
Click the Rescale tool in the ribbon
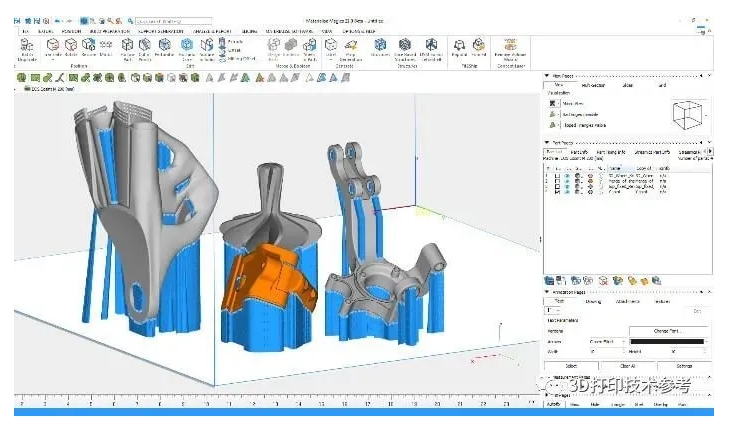point(89,47)
